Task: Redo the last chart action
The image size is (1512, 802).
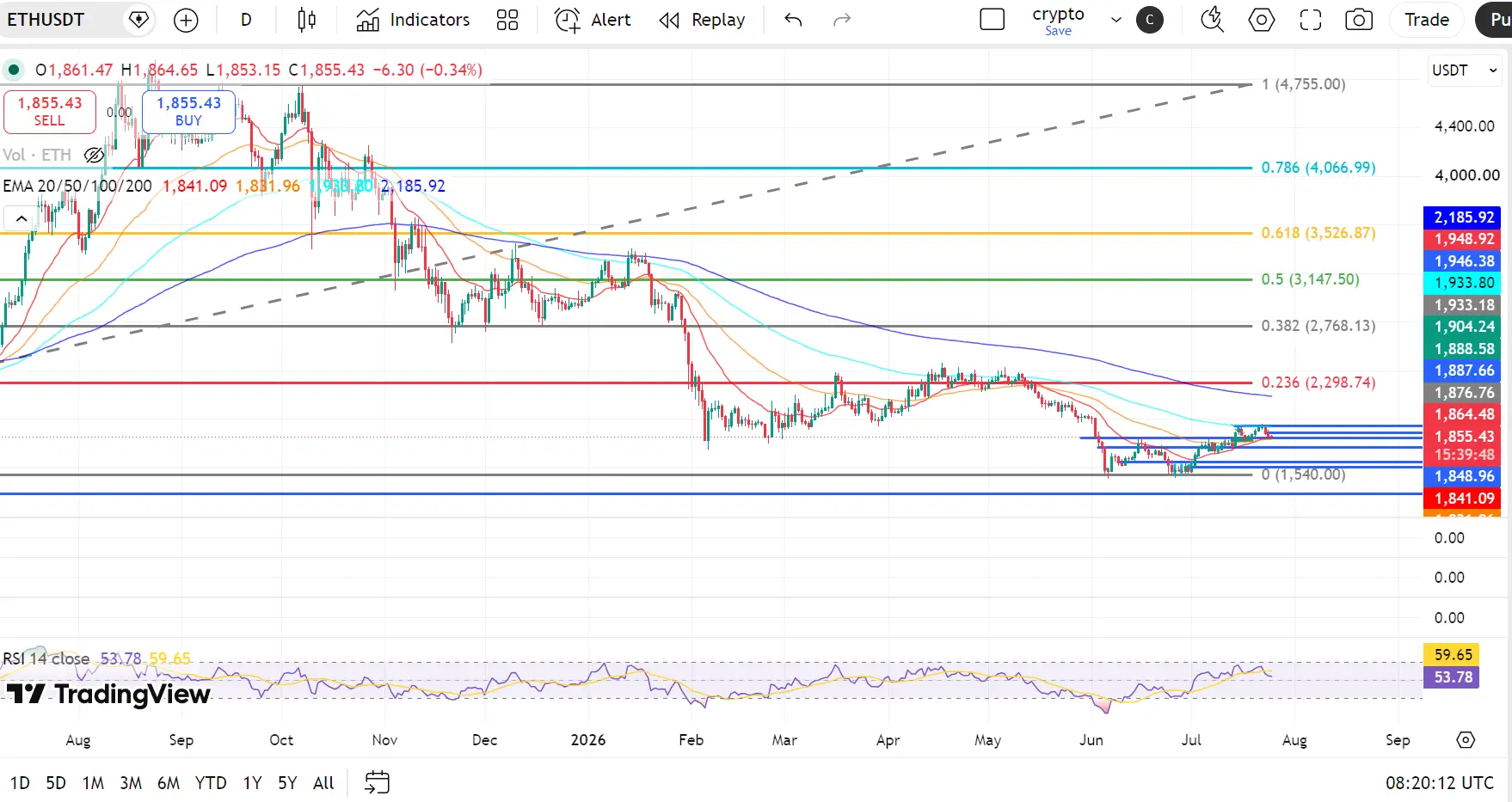Action: pos(842,20)
